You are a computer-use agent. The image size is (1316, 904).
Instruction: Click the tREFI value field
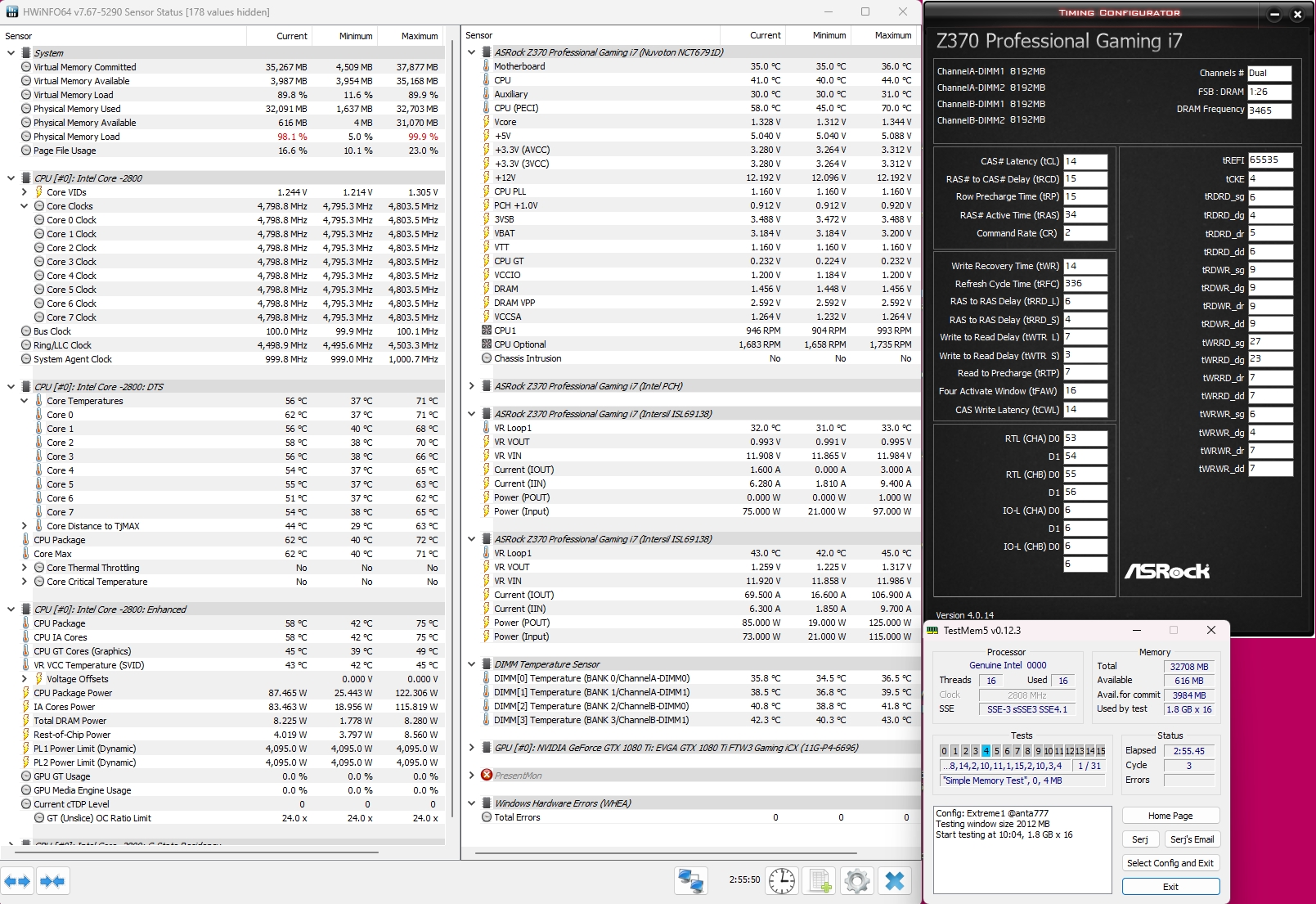pyautogui.click(x=1271, y=160)
